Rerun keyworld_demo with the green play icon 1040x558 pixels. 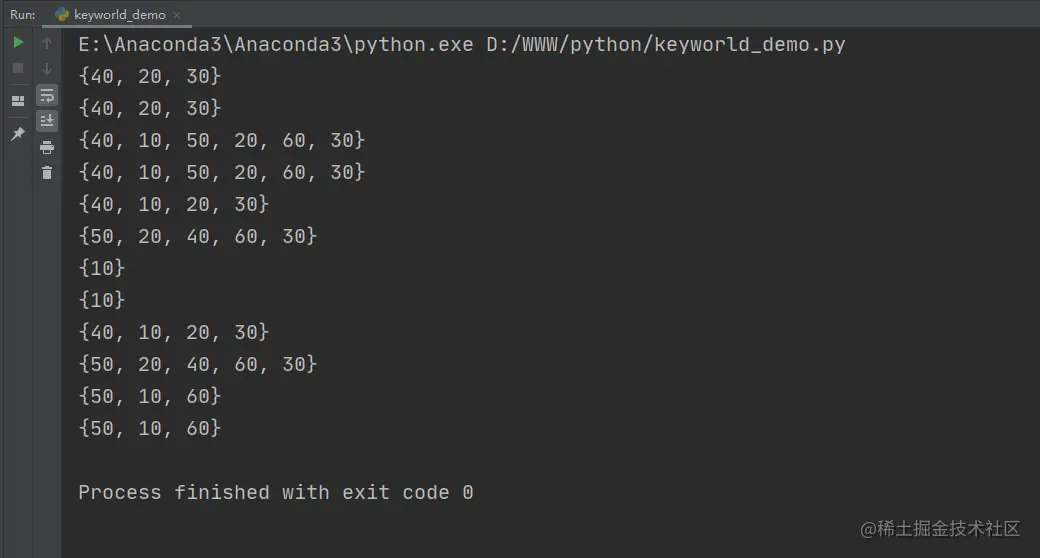pos(18,42)
